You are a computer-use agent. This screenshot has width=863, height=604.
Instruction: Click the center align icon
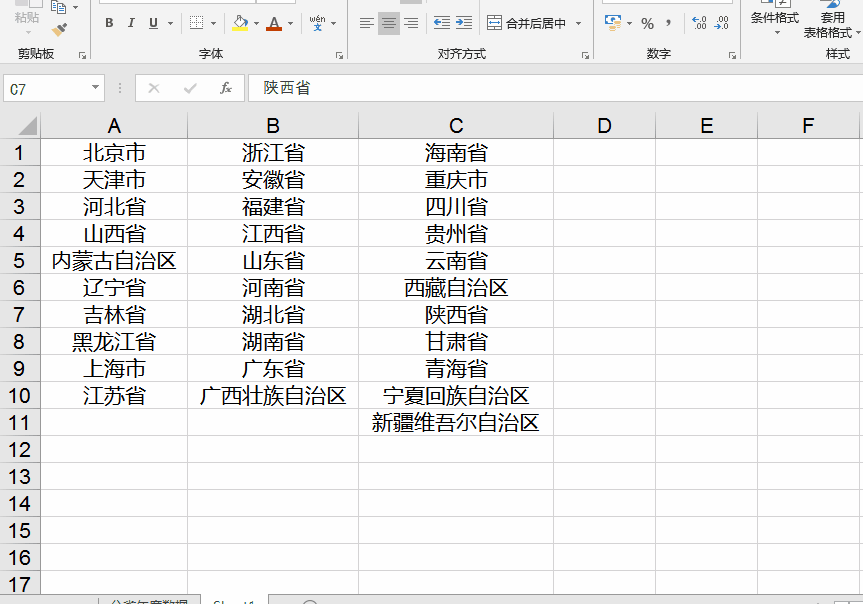point(389,23)
